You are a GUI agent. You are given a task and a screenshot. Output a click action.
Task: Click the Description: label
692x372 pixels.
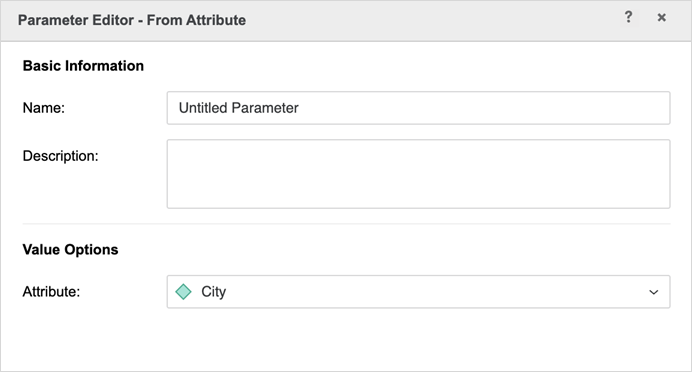pos(60,156)
